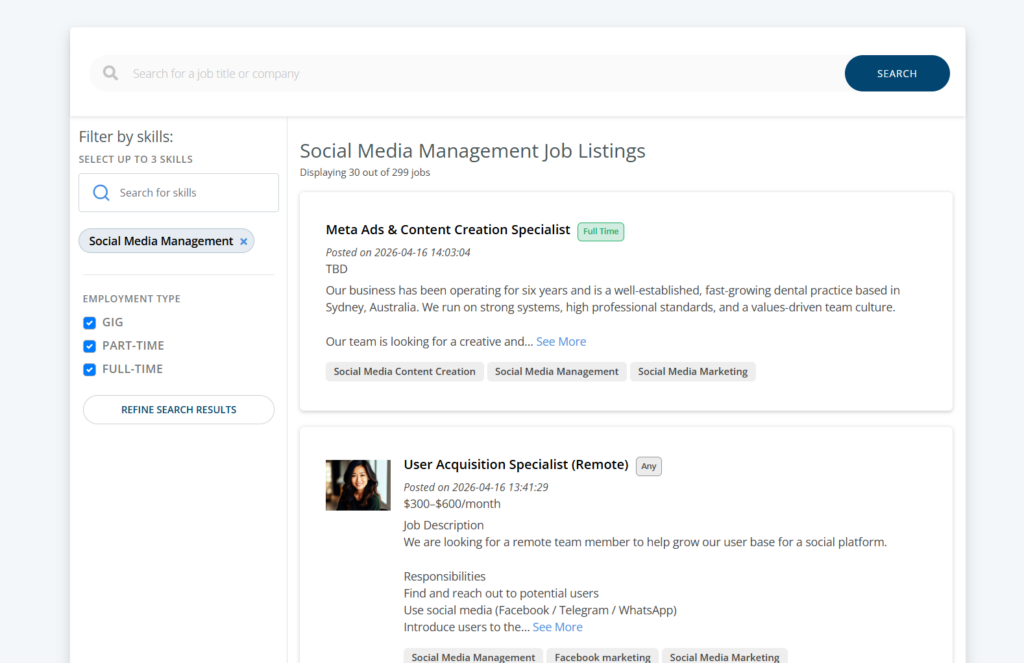This screenshot has height=663, width=1024.
Task: Click the Any badge on the User Acquisition listing
Action: pyautogui.click(x=648, y=466)
